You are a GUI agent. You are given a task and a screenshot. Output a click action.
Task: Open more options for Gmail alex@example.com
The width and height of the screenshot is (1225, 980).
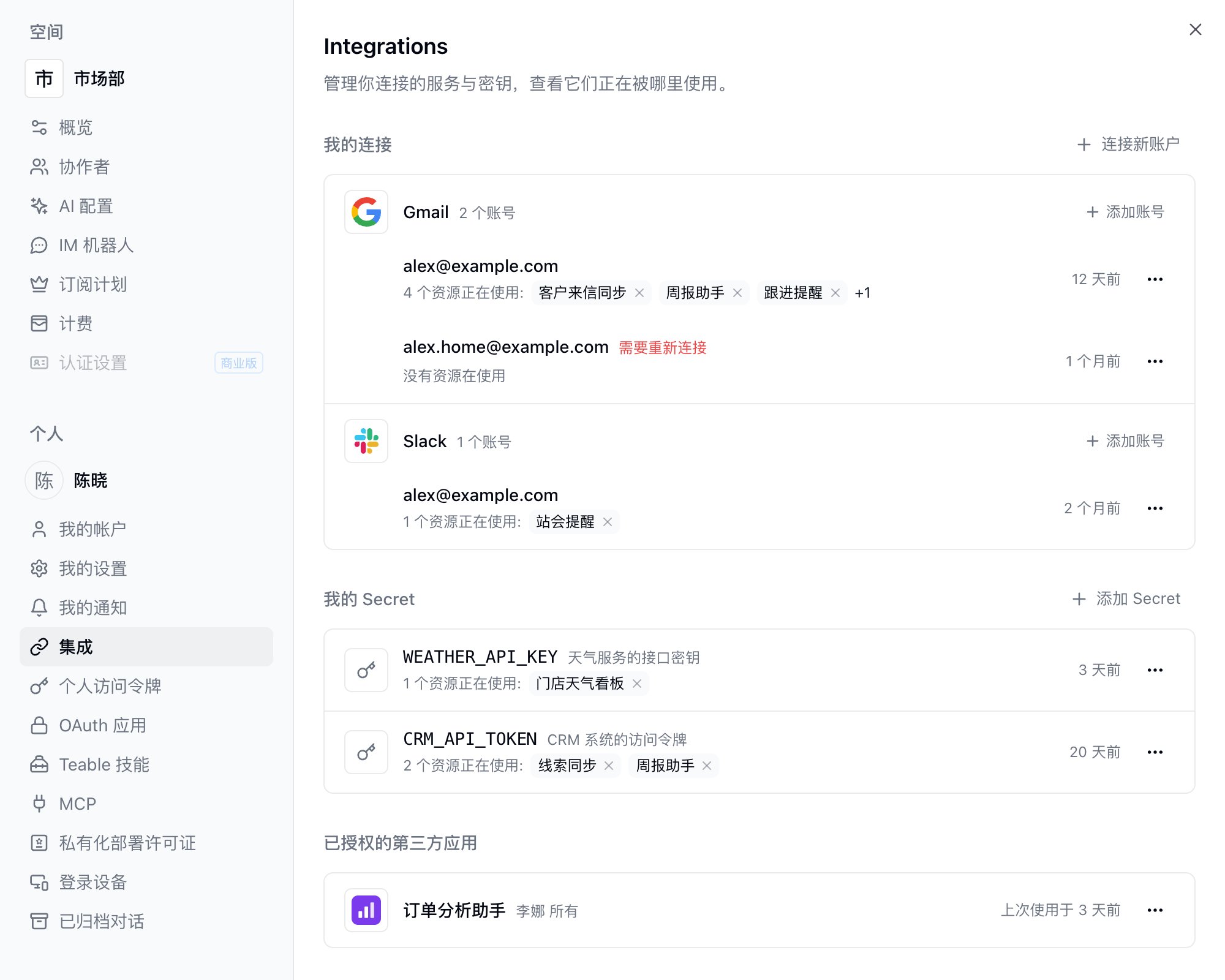(x=1155, y=279)
